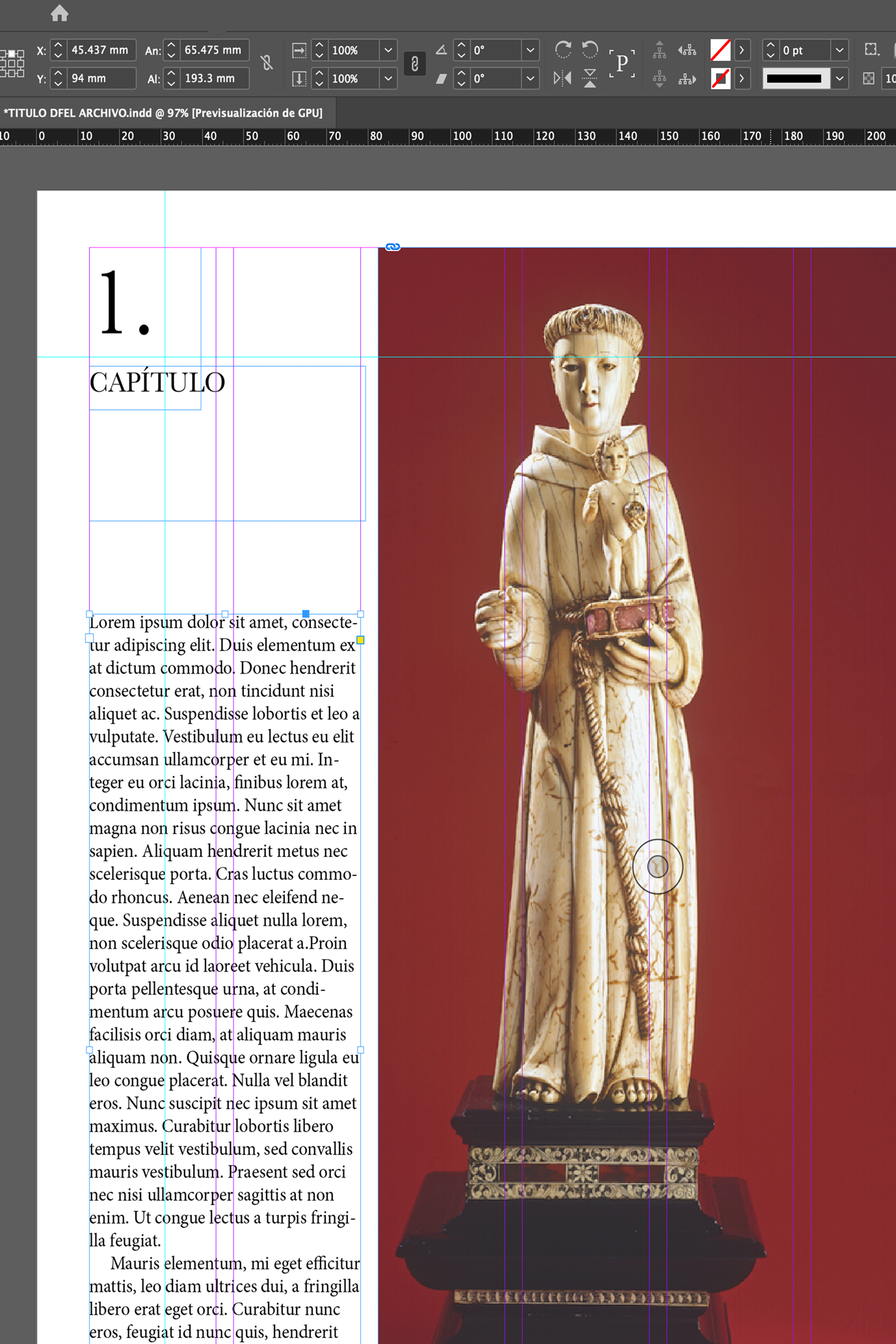
Task: Rotate the selection 90° counterclockwise
Action: [590, 49]
